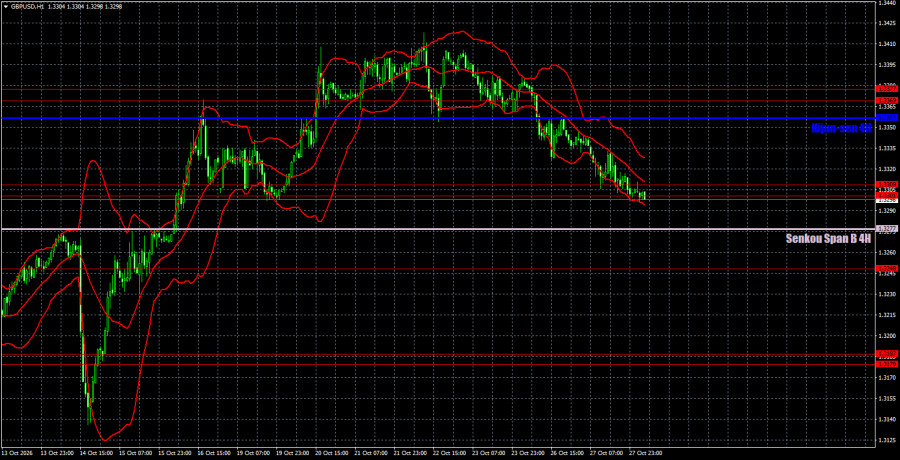Click the GBPUSD,H1 chart title dropdown arrow
900x460 pixels.
pos(5,5)
